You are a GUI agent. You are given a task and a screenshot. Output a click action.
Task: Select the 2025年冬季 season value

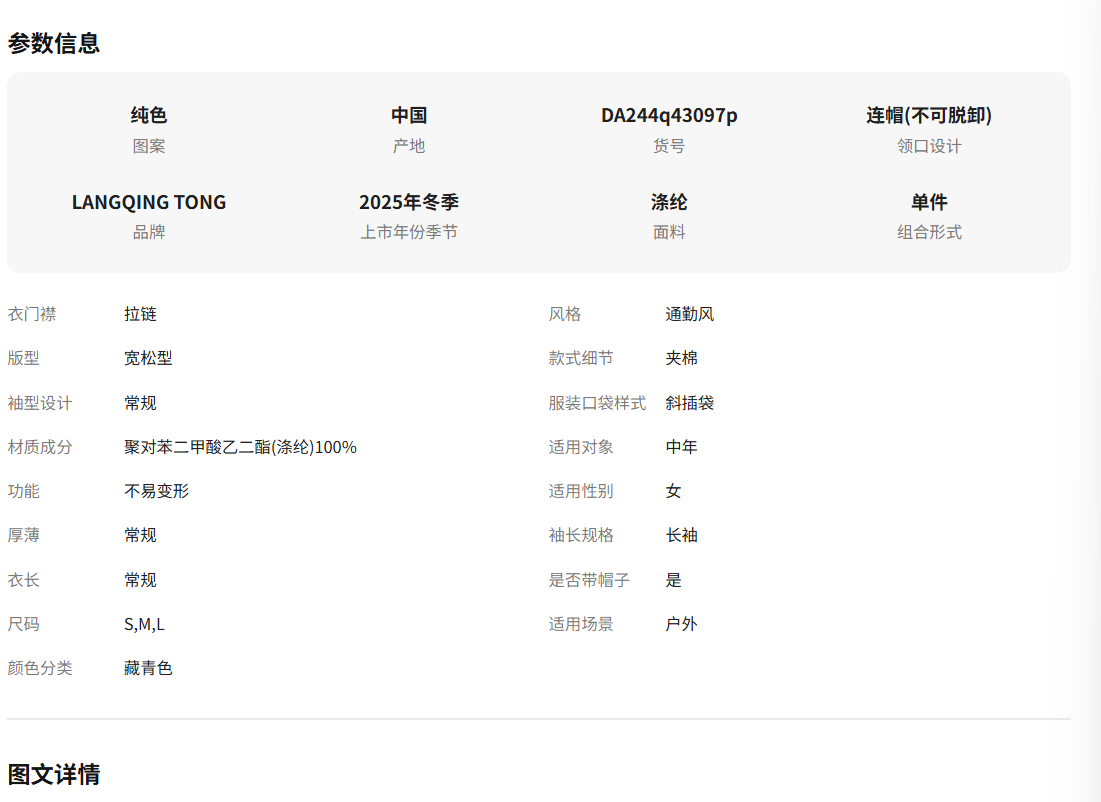point(409,202)
